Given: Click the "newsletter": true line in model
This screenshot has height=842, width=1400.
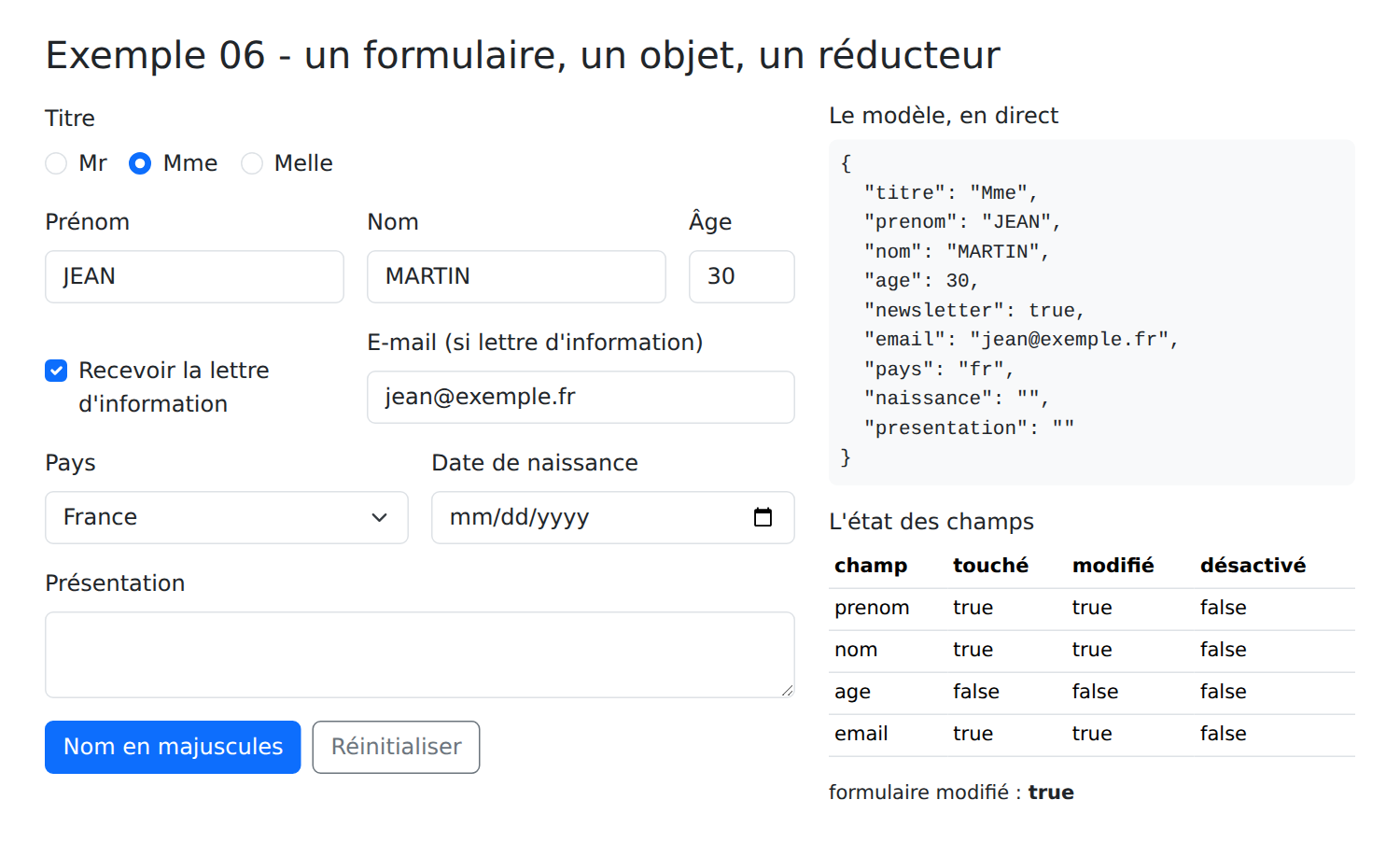Looking at the screenshot, I should (974, 311).
